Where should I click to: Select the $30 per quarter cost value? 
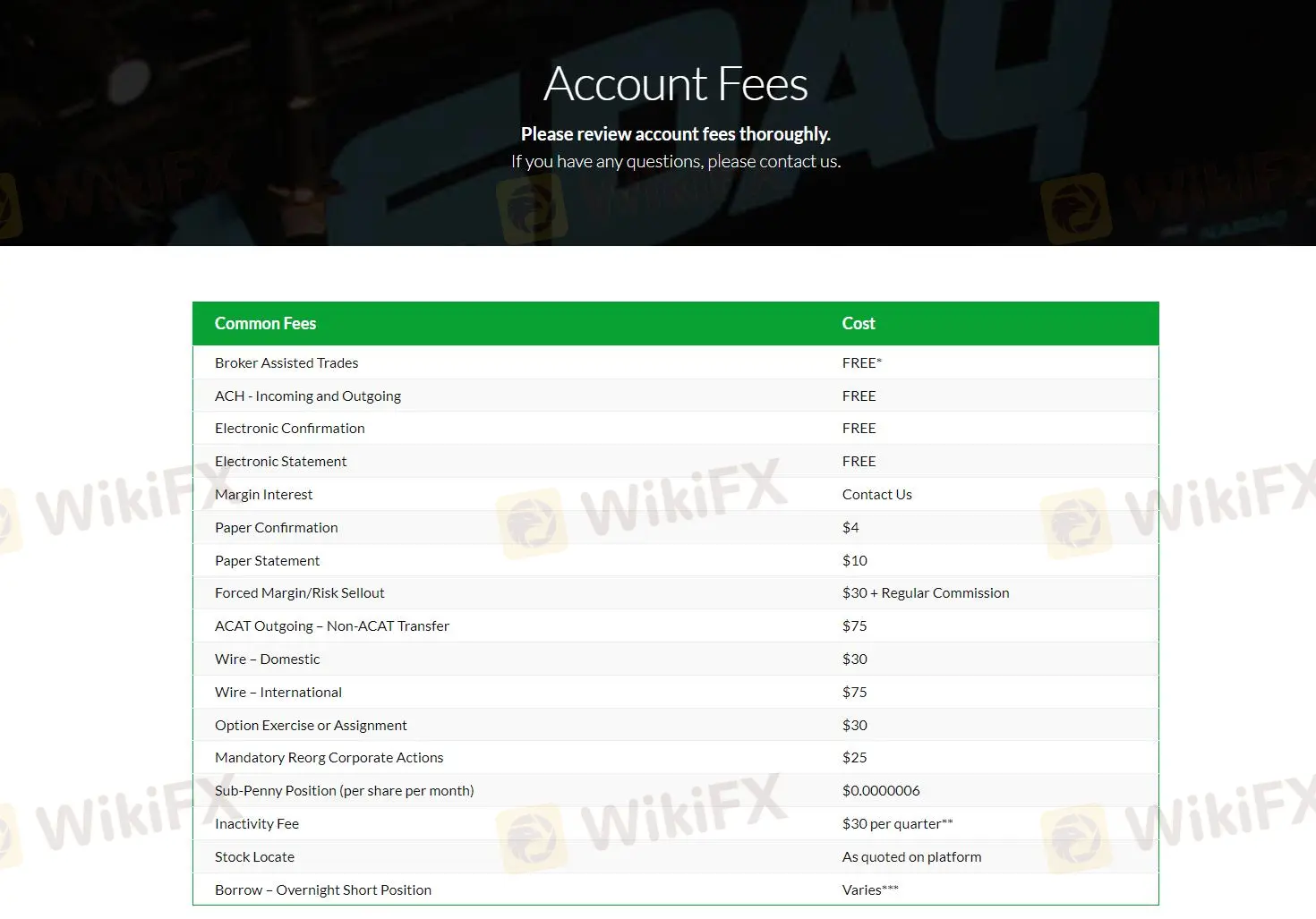[897, 823]
